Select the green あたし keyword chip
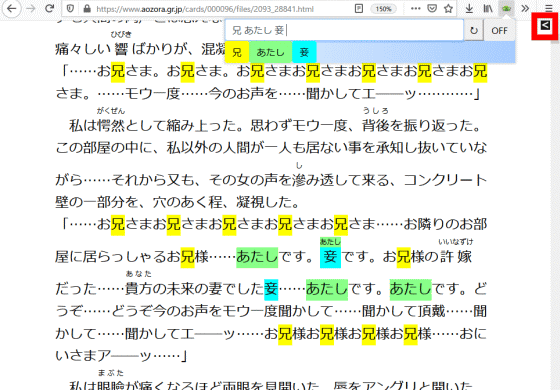 pyautogui.click(x=270, y=52)
